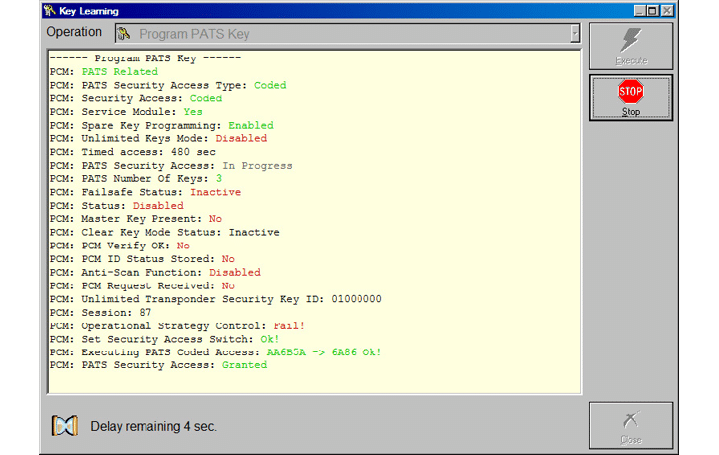The height and width of the screenshot is (455, 719).
Task: Minimize the Key Learning window
Action: pos(636,10)
